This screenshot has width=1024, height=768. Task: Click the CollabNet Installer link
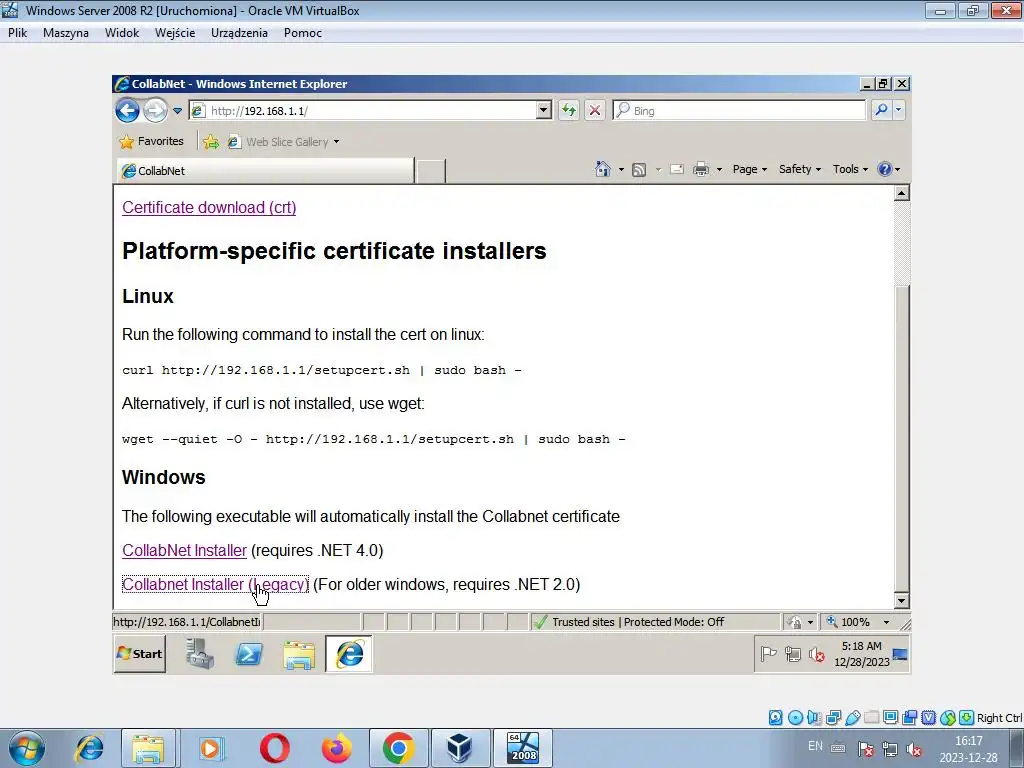184,551
